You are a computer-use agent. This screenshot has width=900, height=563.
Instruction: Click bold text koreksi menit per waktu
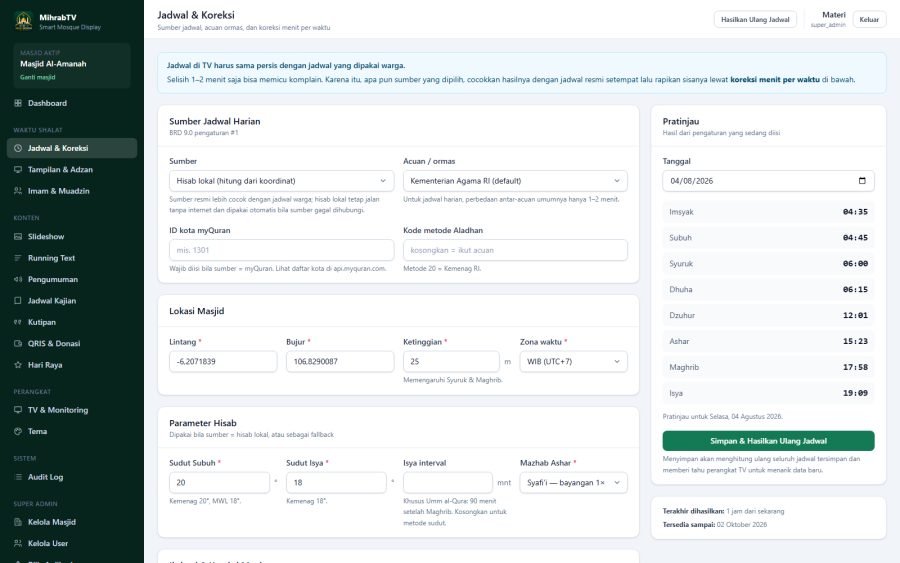(774, 80)
